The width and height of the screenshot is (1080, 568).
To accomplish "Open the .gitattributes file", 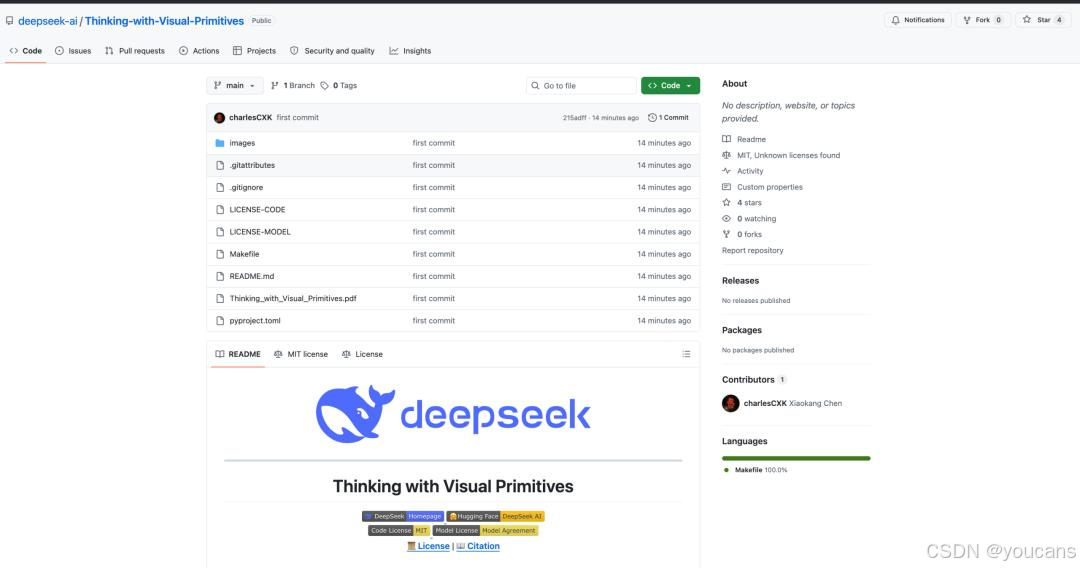I will [252, 165].
